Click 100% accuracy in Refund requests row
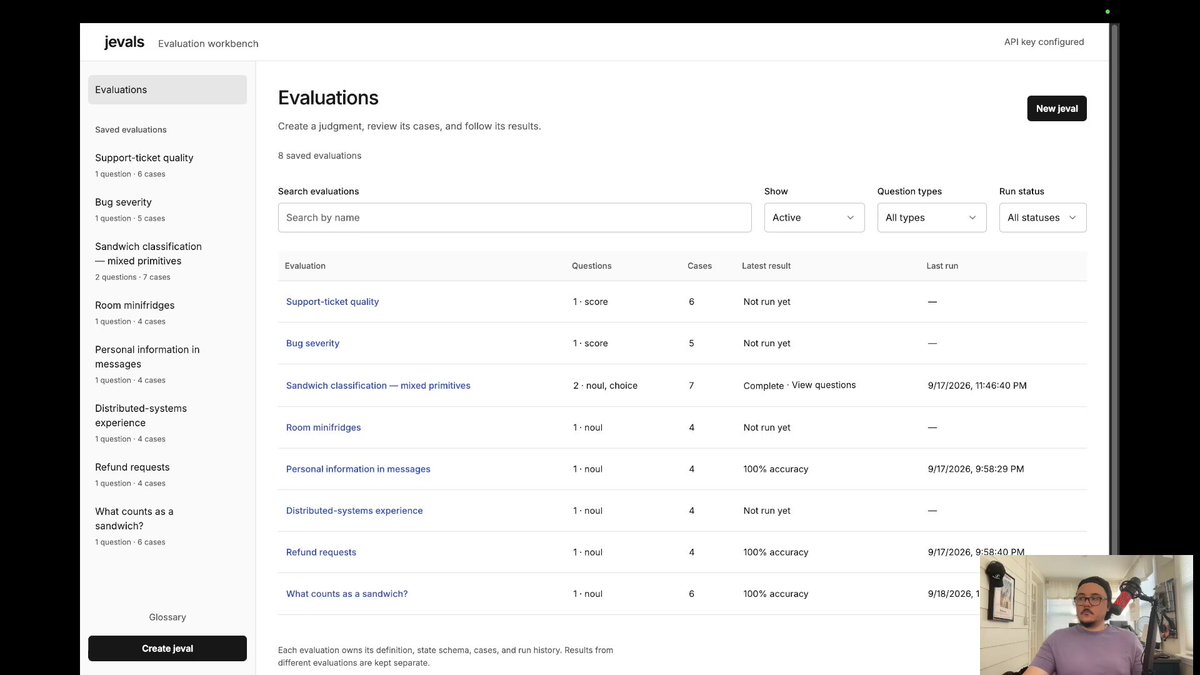Viewport: 1200px width, 675px height. point(776,553)
